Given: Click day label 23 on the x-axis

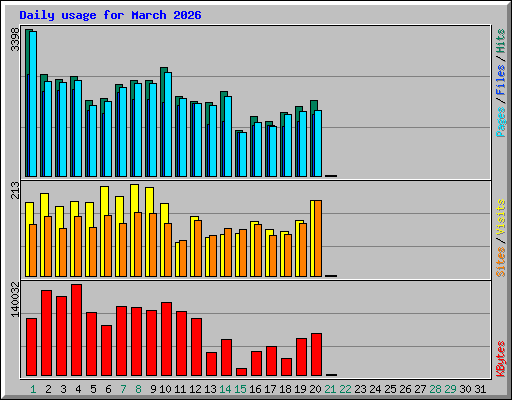Looking at the screenshot, I should click(x=360, y=389).
